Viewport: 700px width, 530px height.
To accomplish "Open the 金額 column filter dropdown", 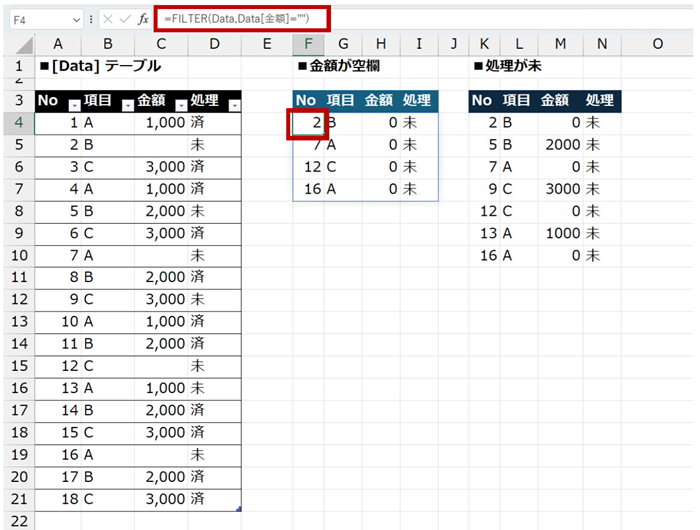I will pyautogui.click(x=181, y=105).
